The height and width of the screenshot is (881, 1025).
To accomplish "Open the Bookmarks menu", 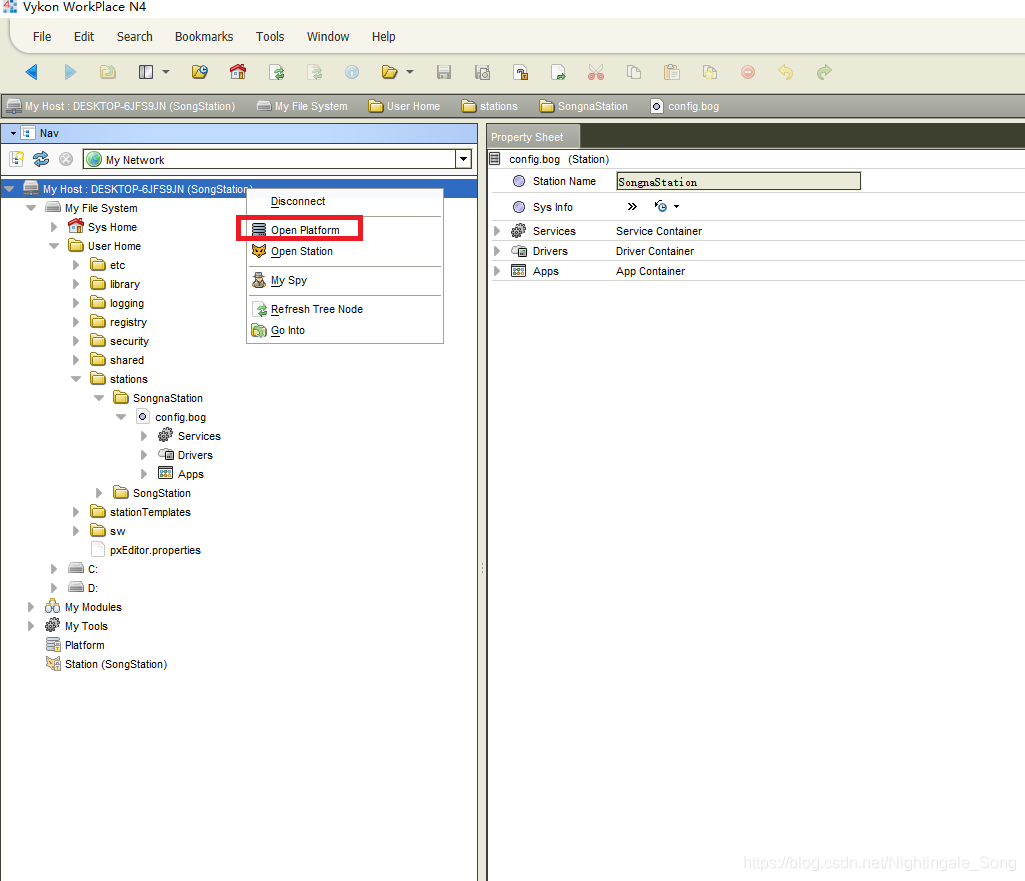I will (204, 37).
